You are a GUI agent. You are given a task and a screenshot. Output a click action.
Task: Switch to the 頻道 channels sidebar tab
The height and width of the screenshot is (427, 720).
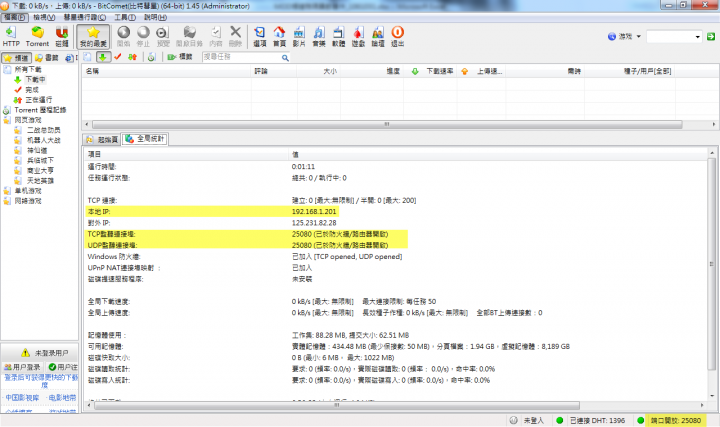click(17, 58)
